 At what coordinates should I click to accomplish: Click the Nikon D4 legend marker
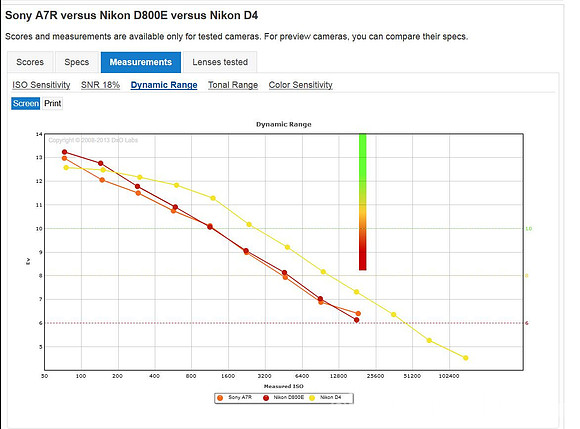pyautogui.click(x=312, y=398)
